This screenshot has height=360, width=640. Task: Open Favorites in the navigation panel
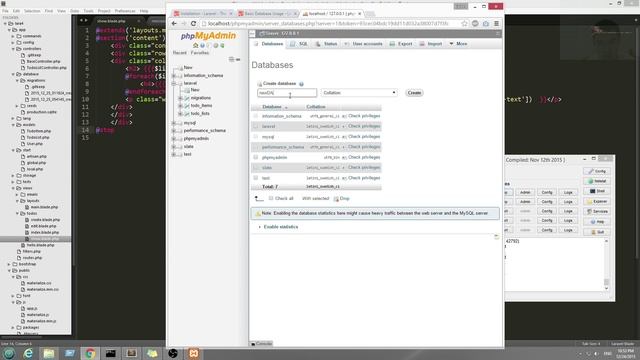(200, 53)
